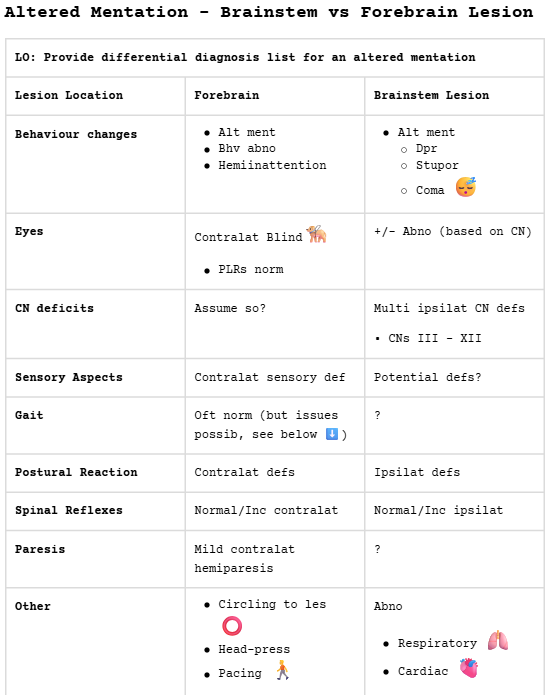The image size is (553, 695).
Task: Click the lungs emoji beside Respiratory
Action: (498, 640)
